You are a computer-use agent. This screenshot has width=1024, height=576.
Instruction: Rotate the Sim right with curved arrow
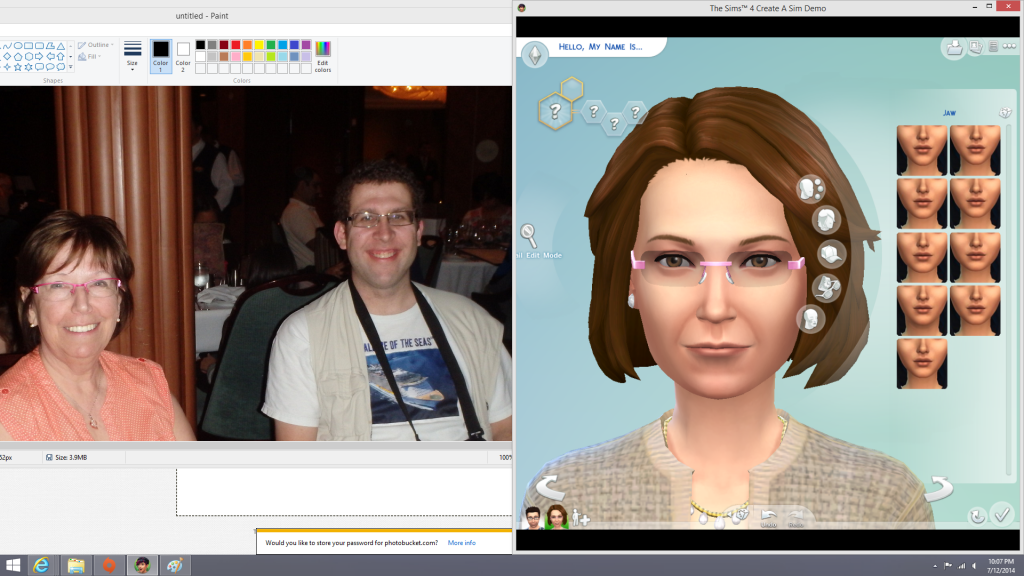click(938, 488)
